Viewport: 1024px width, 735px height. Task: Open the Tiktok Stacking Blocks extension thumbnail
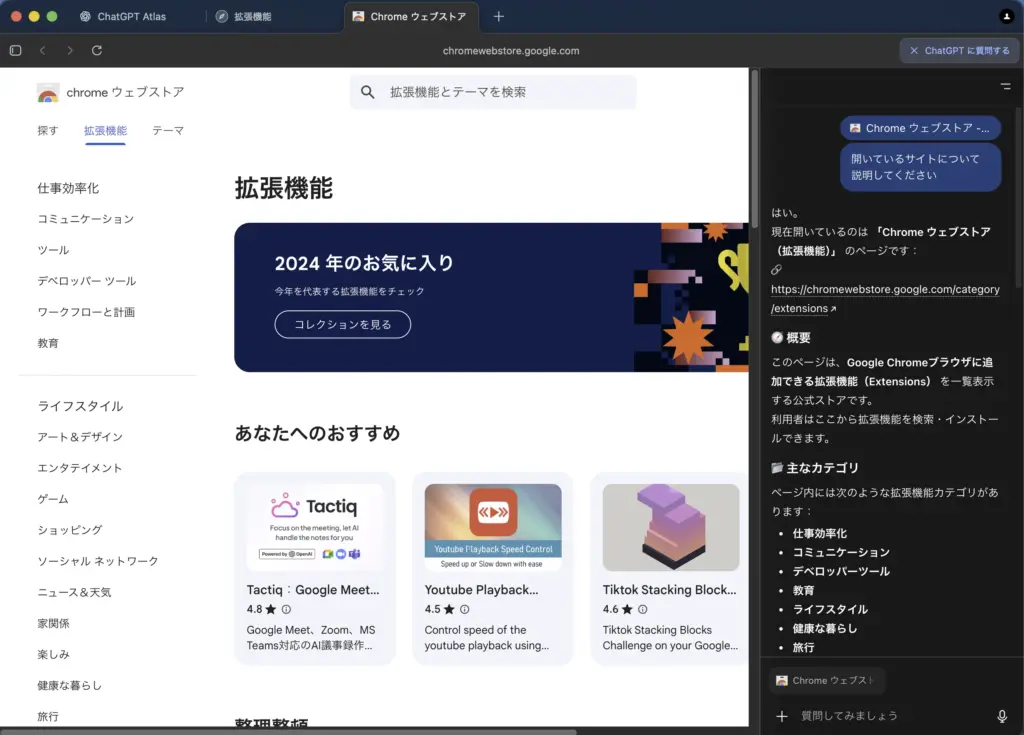tap(670, 527)
